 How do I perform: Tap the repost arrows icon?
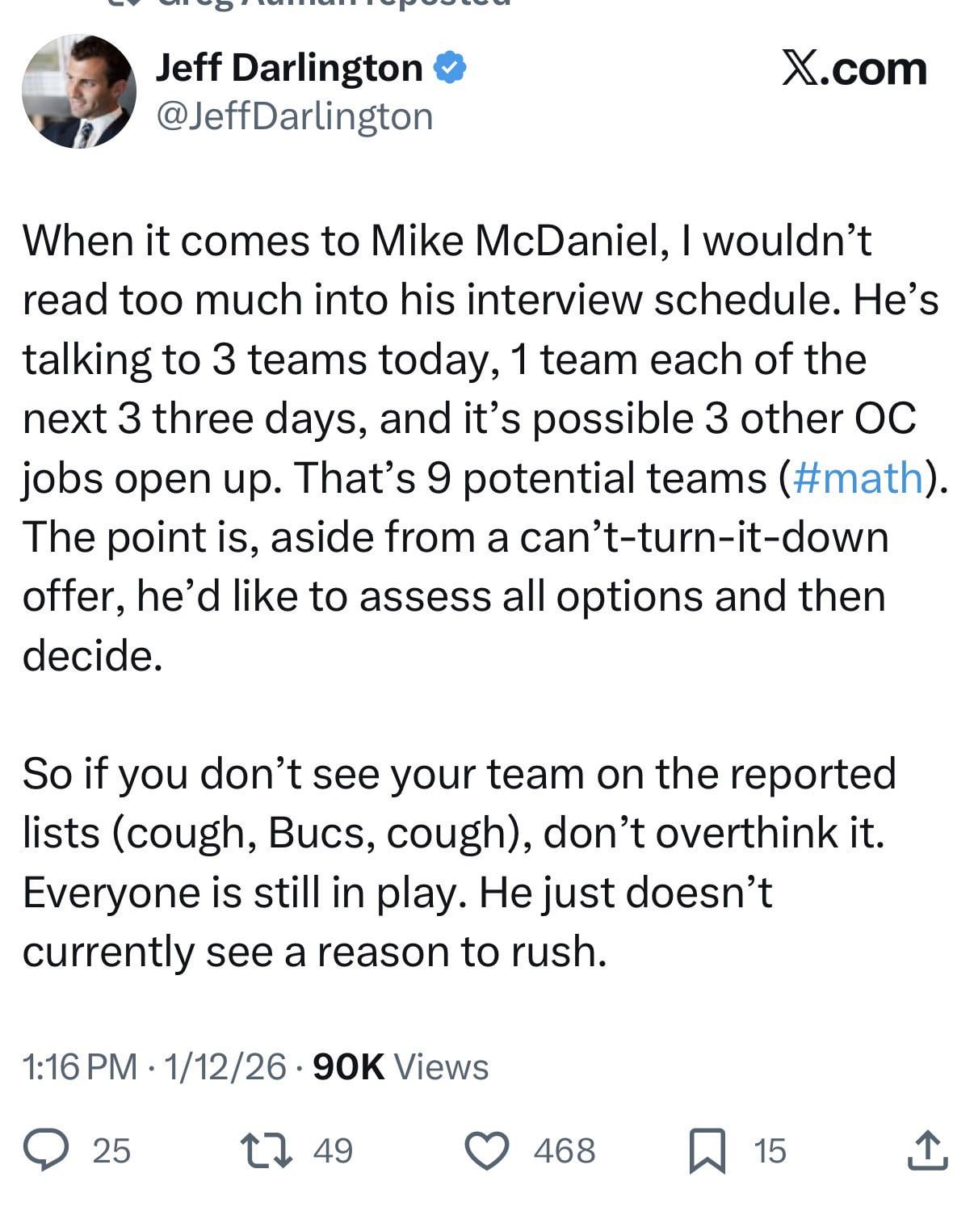click(x=267, y=1150)
